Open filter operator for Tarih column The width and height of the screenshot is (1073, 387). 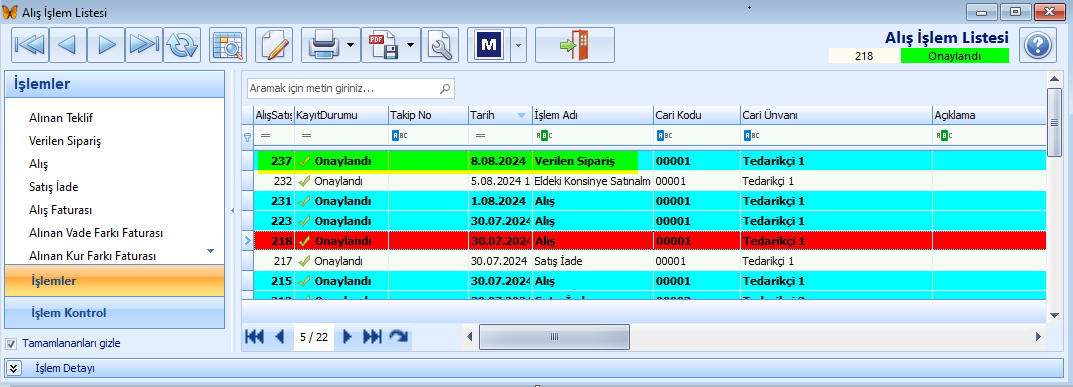(480, 136)
